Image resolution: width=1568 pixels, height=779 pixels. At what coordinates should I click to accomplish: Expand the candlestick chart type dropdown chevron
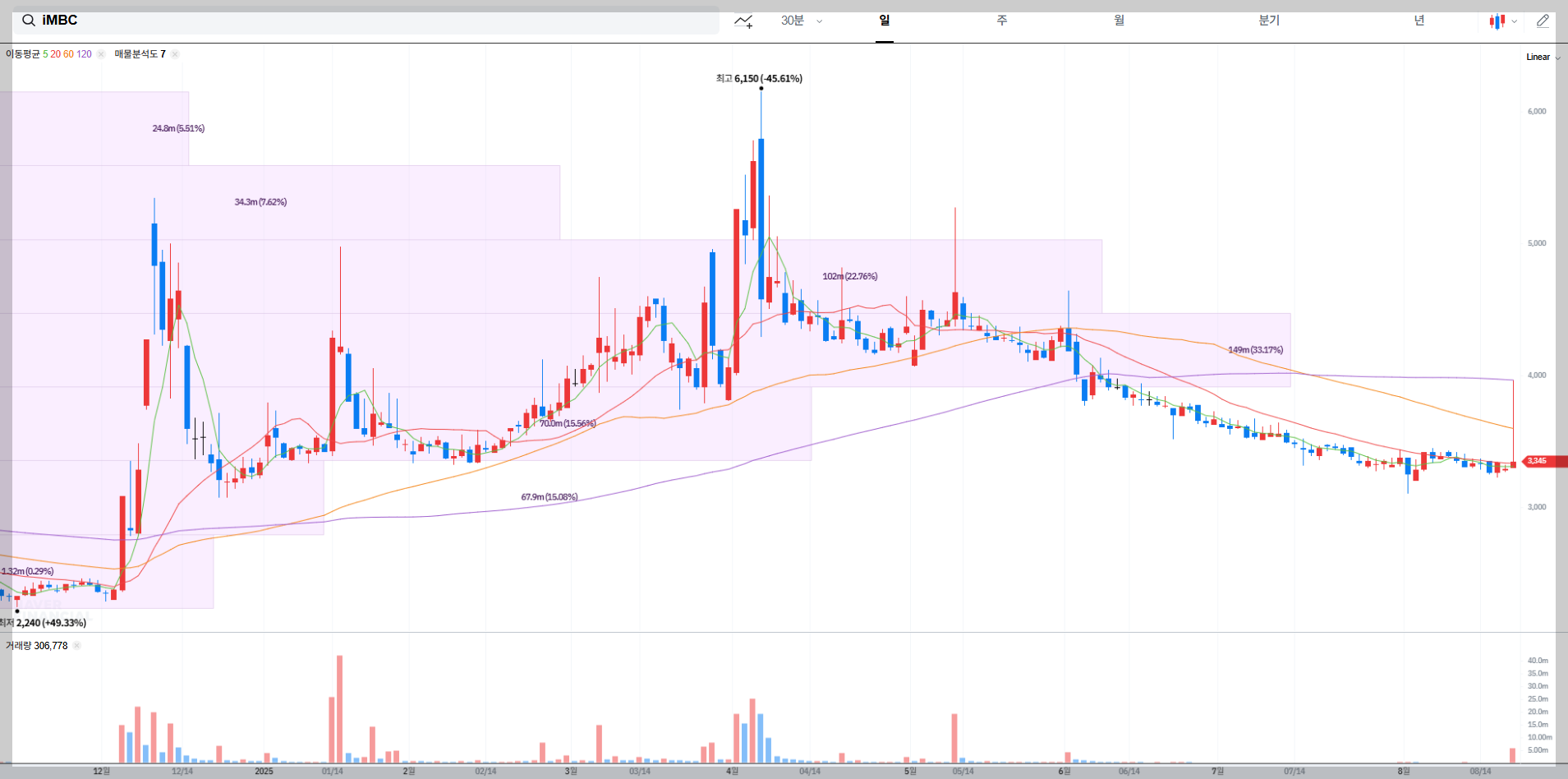(1514, 21)
